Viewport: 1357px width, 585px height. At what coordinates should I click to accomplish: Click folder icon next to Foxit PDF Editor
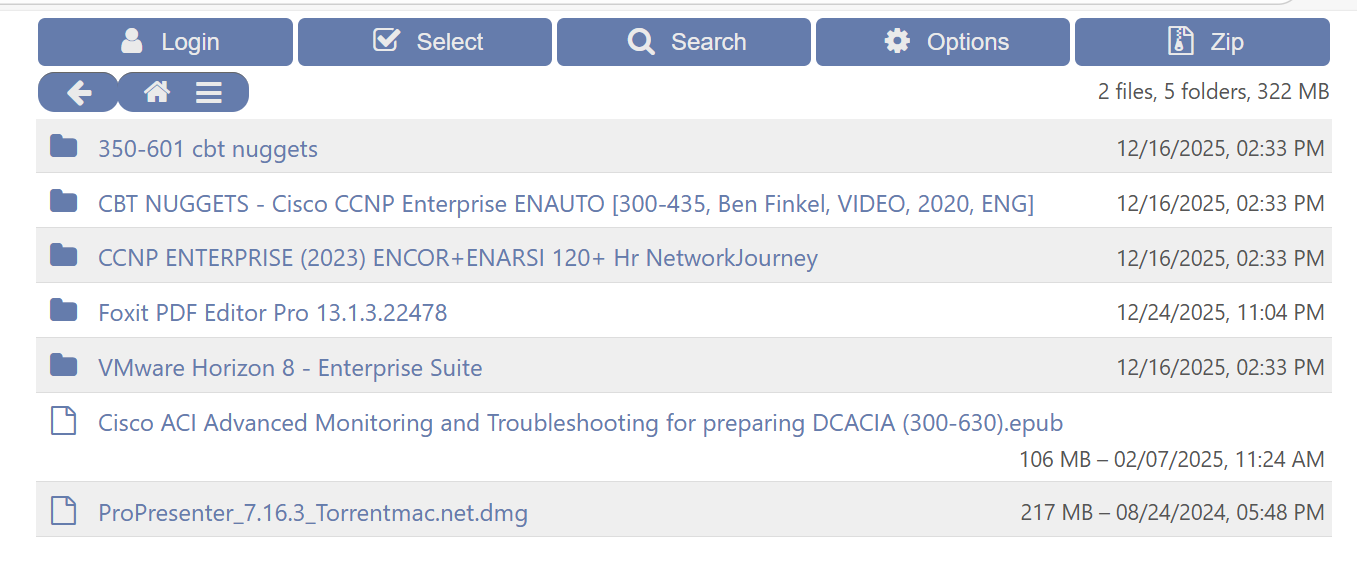pyautogui.click(x=64, y=311)
